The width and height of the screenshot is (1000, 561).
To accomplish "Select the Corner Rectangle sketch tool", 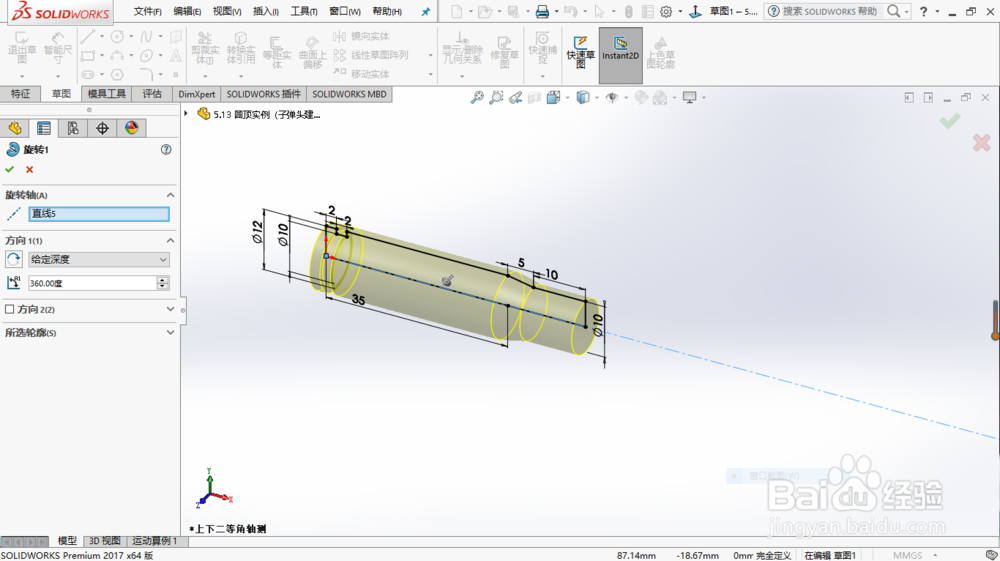I will [88, 55].
